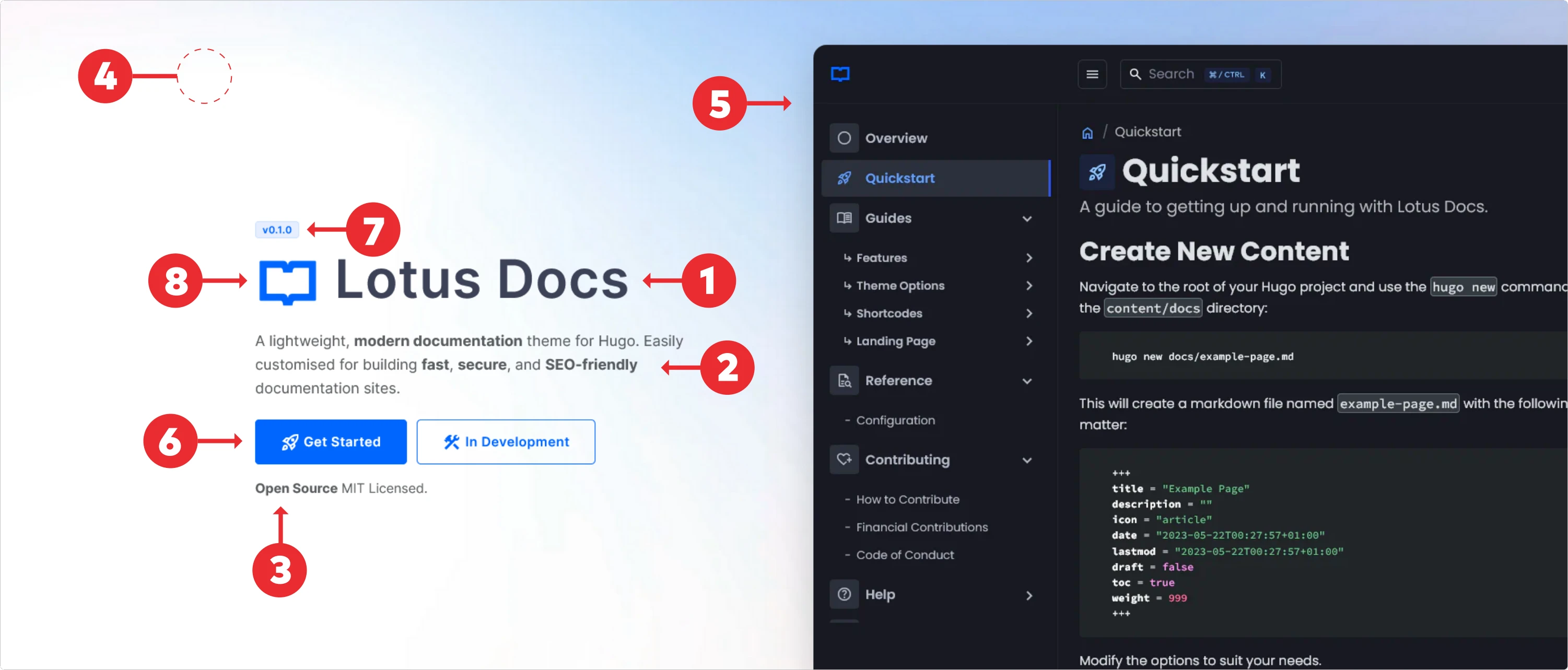Click the 'A guide to getting up and running' subtitle
Viewport: 1568px width, 670px height.
1283,207
